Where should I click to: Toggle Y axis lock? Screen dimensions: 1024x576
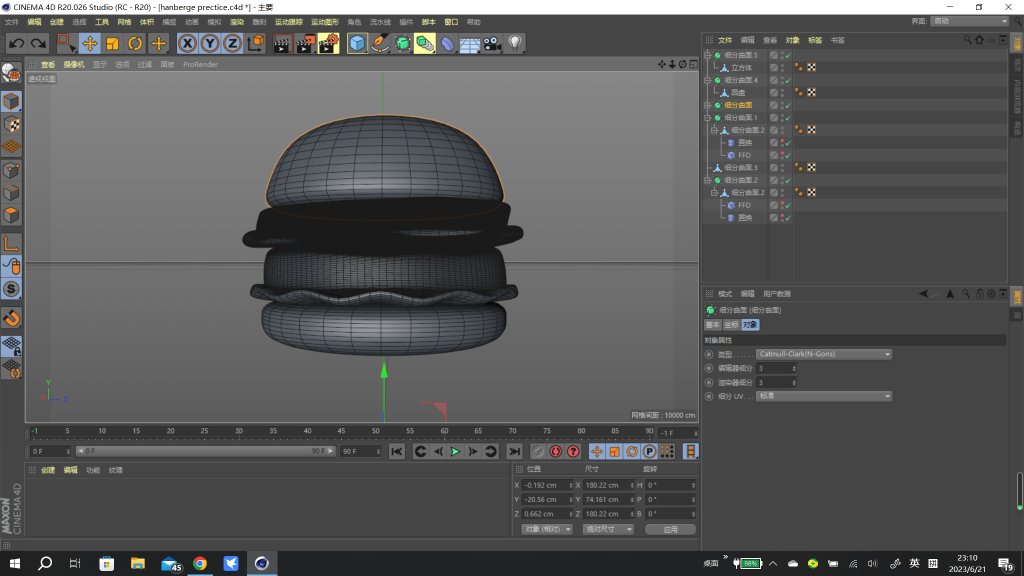210,44
